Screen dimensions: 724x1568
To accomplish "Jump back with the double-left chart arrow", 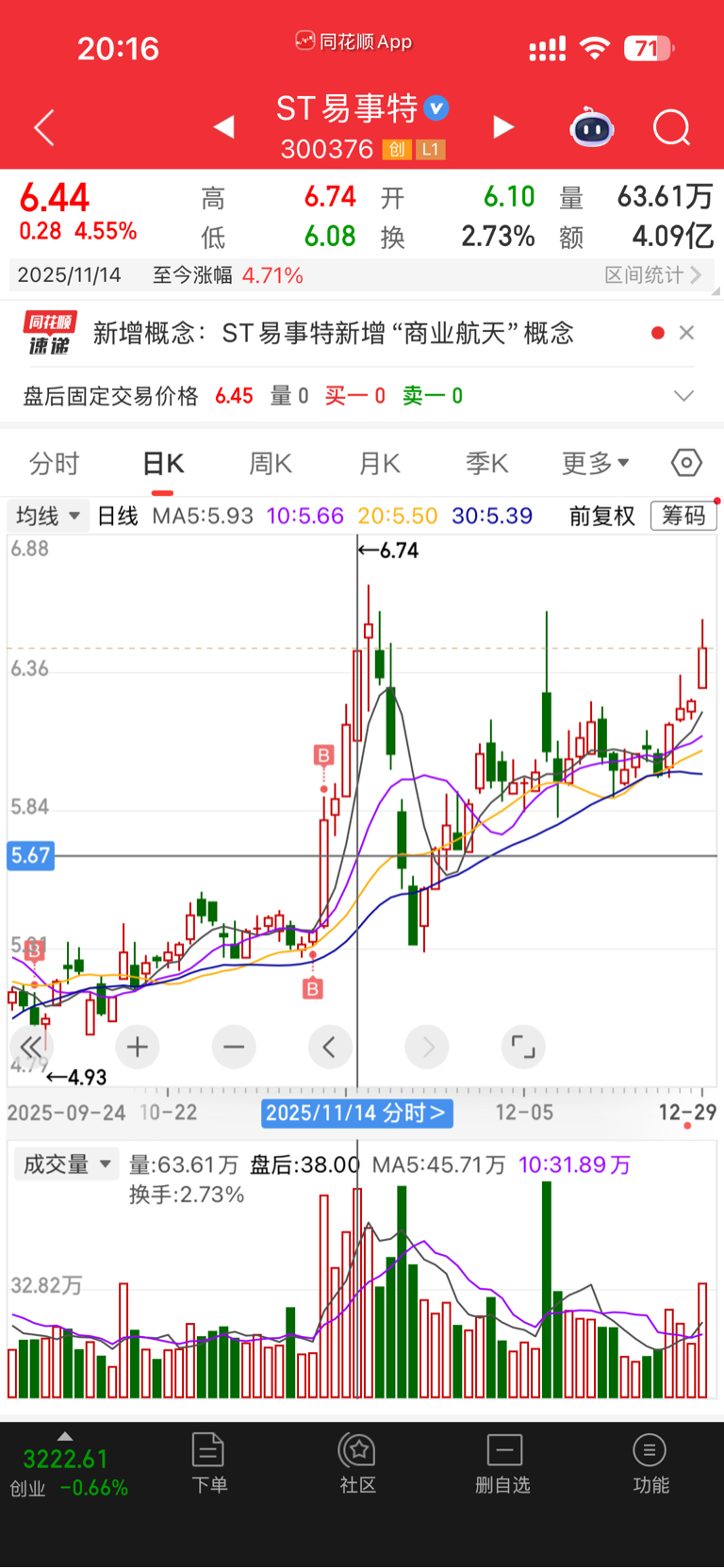I will coord(31,1047).
